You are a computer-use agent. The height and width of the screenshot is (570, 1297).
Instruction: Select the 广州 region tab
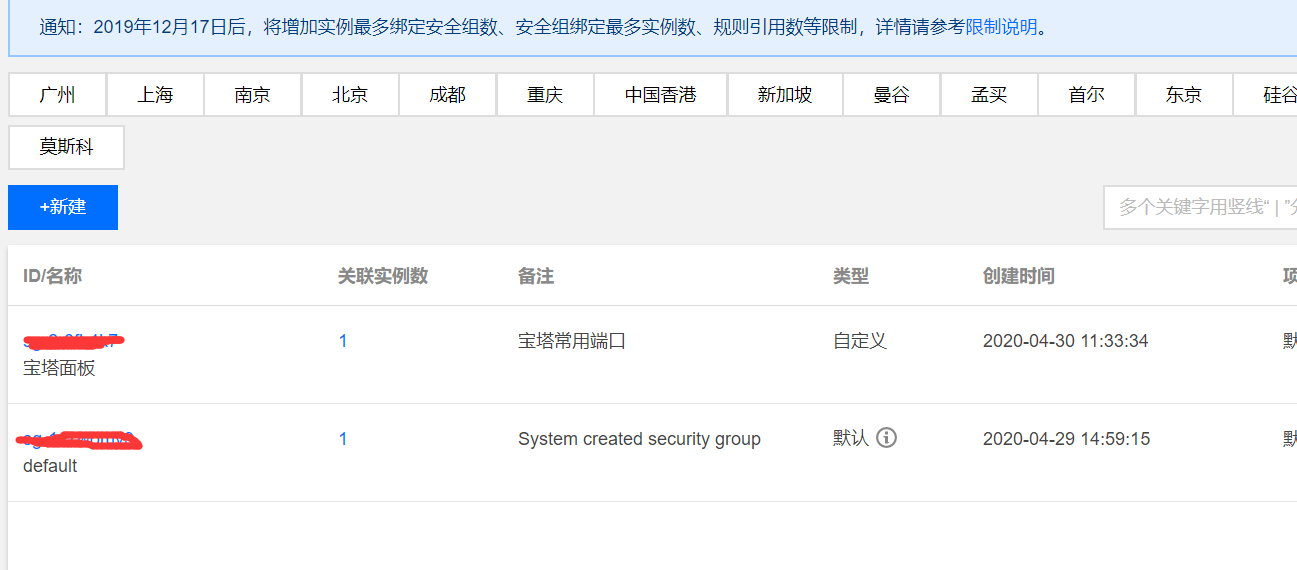[x=57, y=95]
